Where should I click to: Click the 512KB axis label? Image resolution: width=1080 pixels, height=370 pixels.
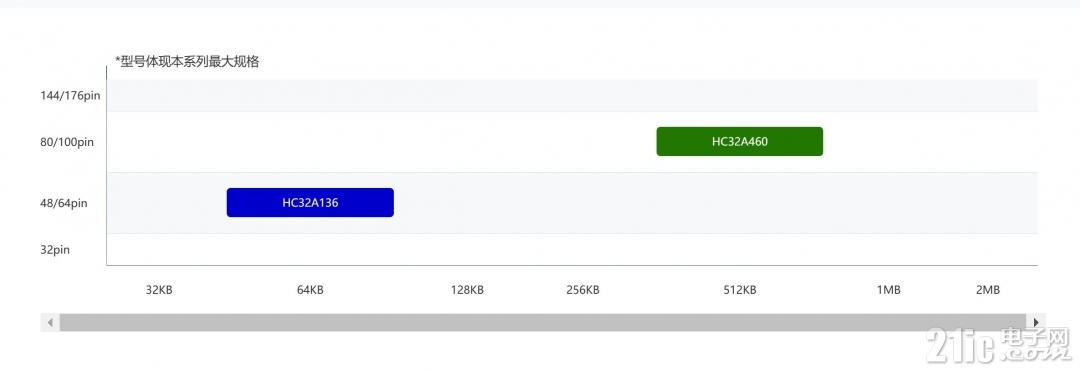click(x=740, y=290)
